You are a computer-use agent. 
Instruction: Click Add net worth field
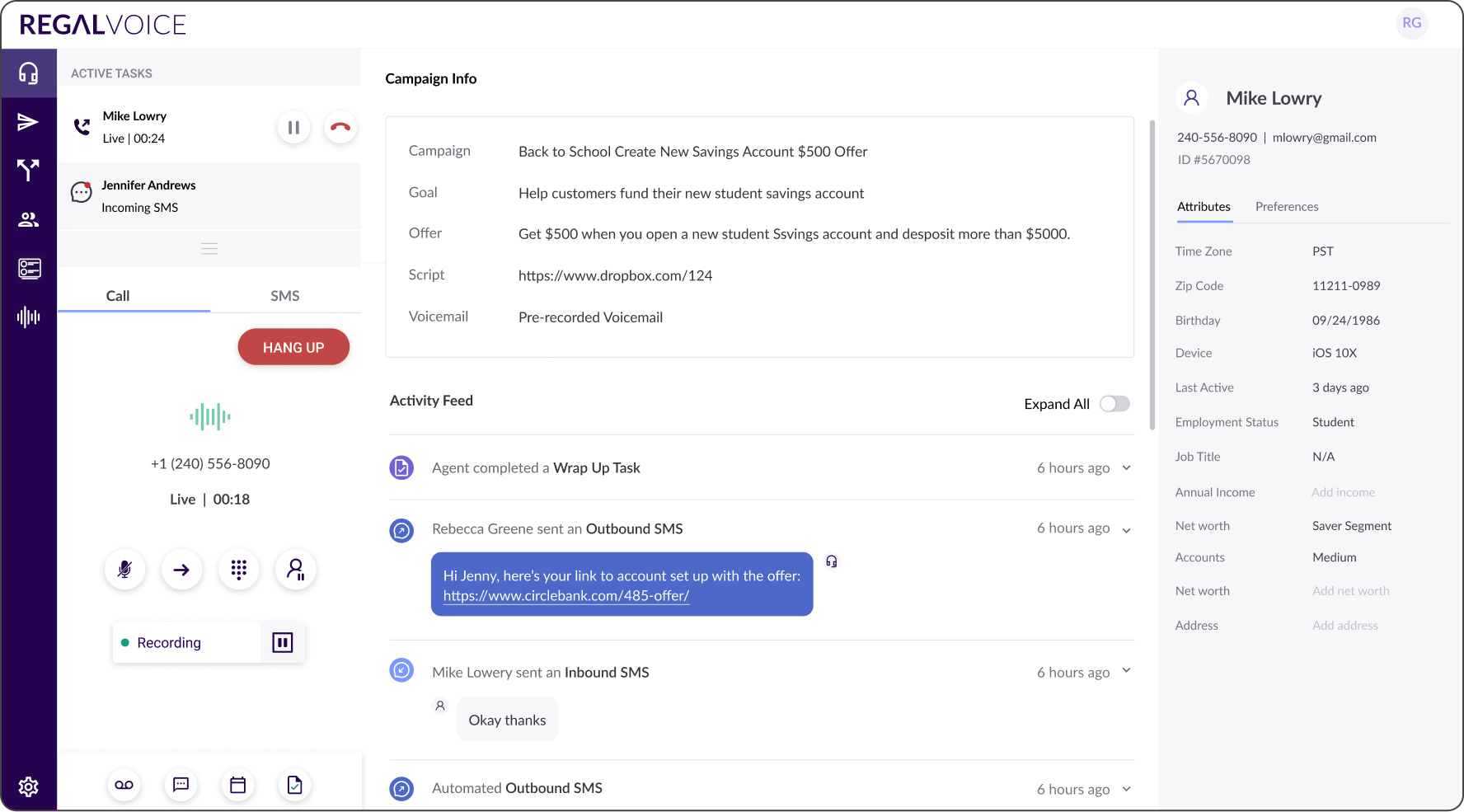point(1350,591)
